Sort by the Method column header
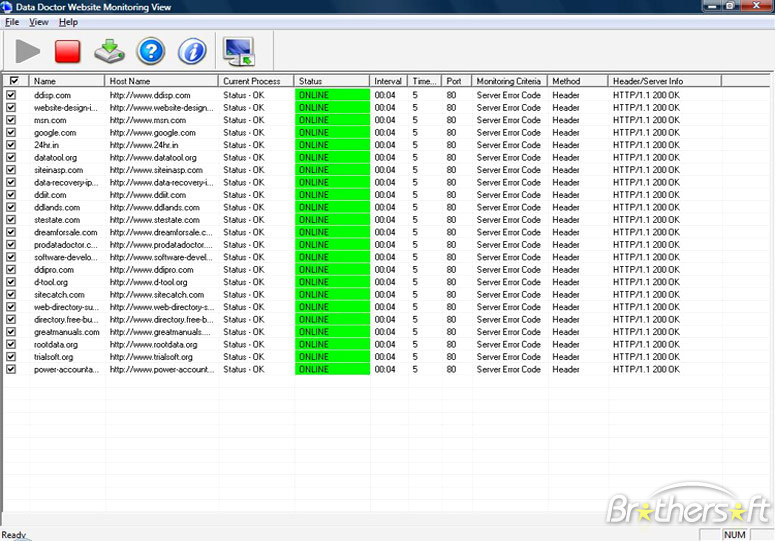Image resolution: width=775 pixels, height=541 pixels. point(578,81)
